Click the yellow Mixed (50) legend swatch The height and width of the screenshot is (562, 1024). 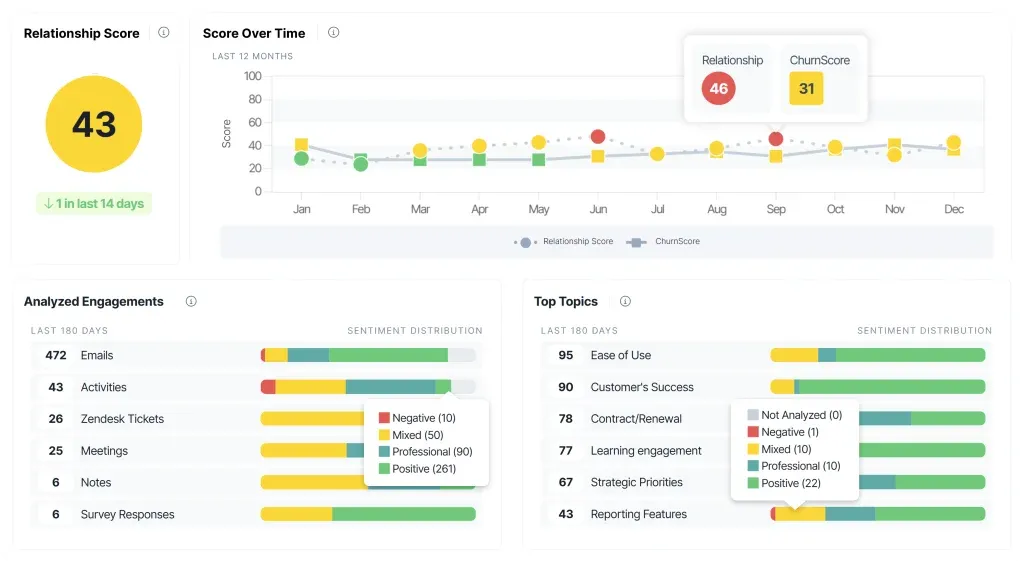tap(384, 435)
